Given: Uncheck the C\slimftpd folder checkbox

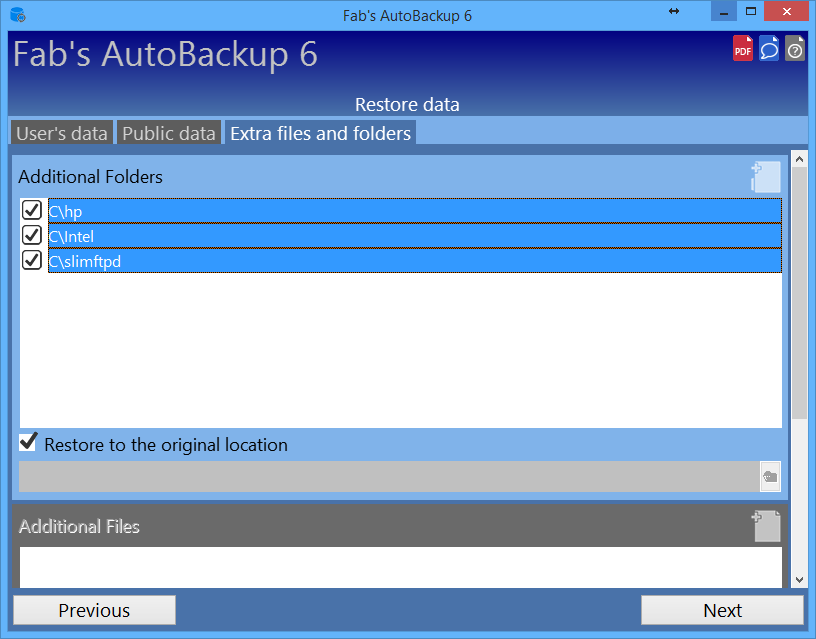Looking at the screenshot, I should pyautogui.click(x=32, y=260).
